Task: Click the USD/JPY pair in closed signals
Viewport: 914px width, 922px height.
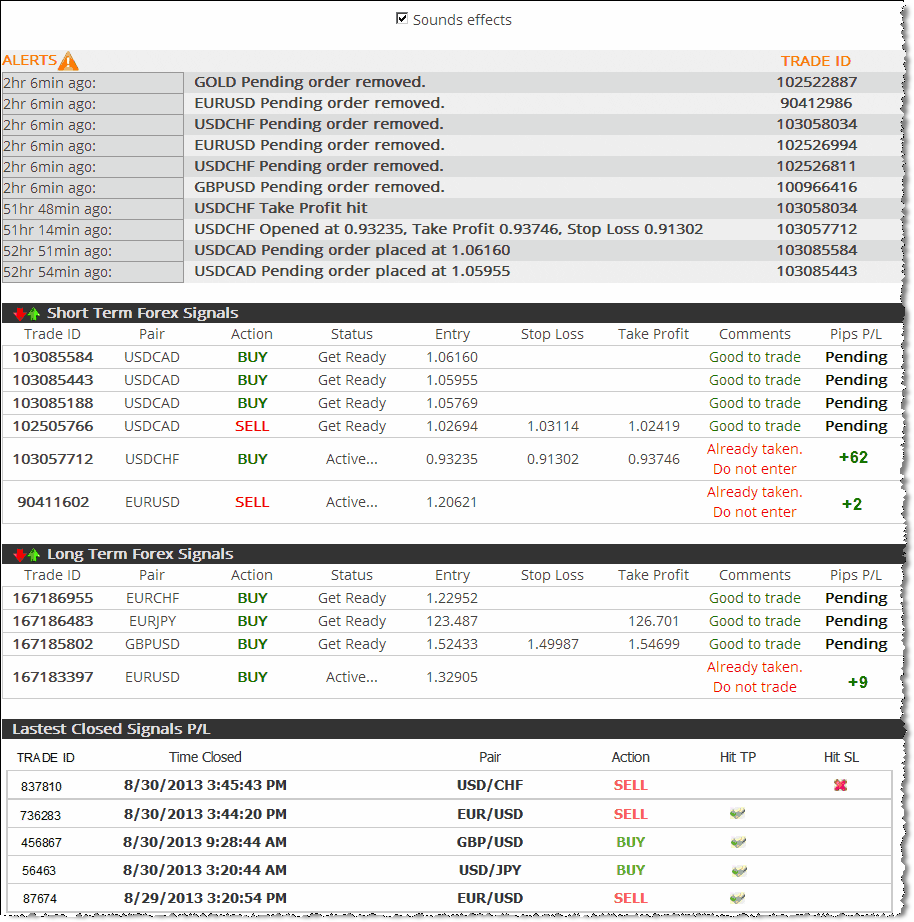Action: coord(490,870)
